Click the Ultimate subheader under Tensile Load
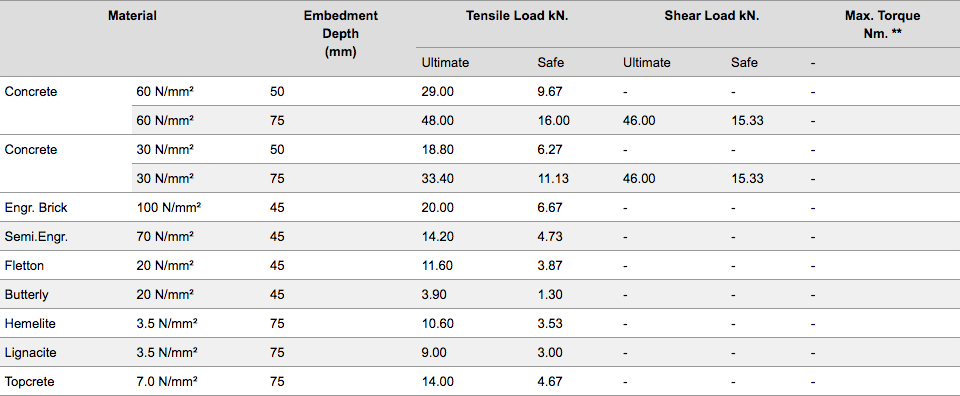Screen dimensions: 960x396 (x=445, y=62)
